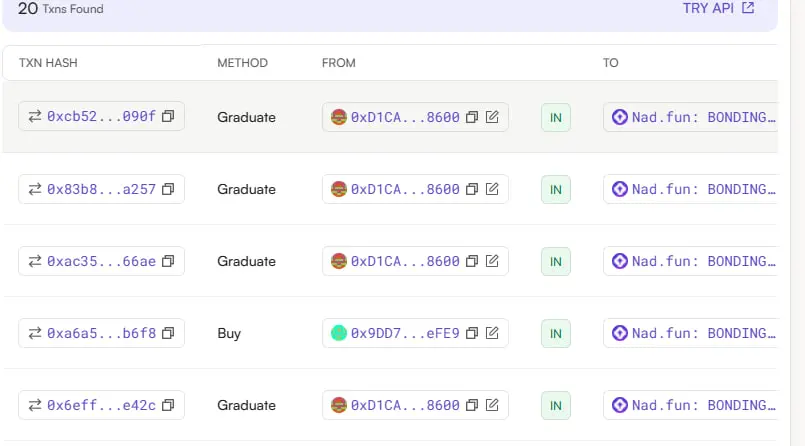Open transaction 0xcb52...090f details
Image resolution: width=805 pixels, height=446 pixels.
(102, 117)
